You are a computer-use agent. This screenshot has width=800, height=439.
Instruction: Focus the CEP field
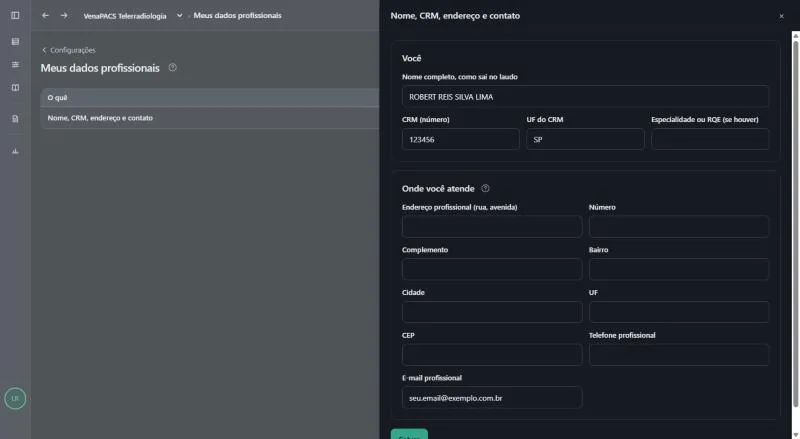(x=492, y=355)
